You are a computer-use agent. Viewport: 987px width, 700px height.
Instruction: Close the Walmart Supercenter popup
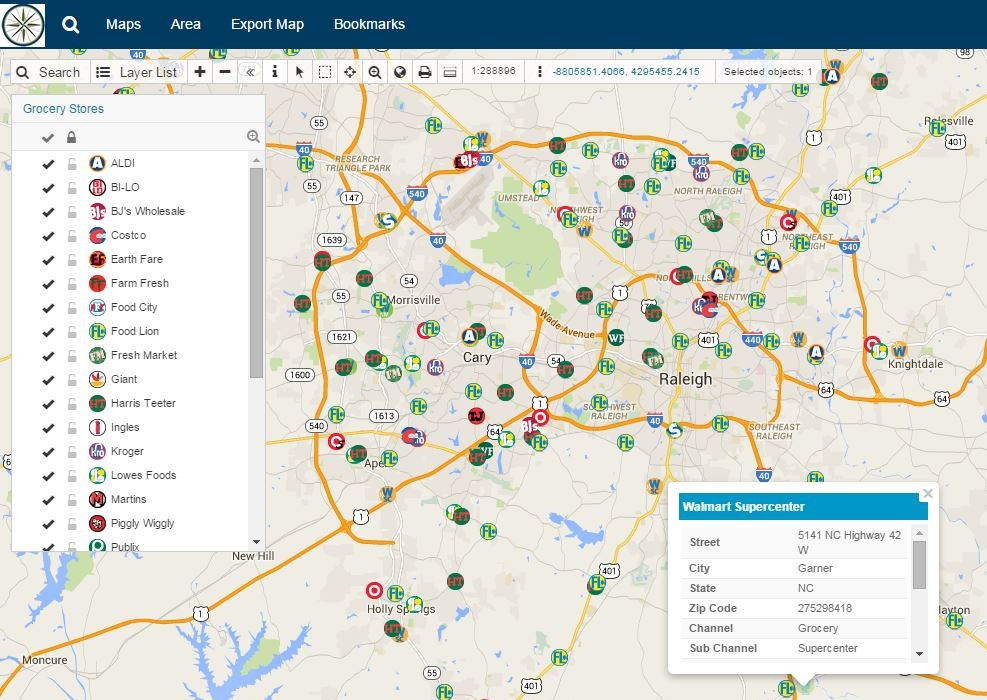[927, 494]
